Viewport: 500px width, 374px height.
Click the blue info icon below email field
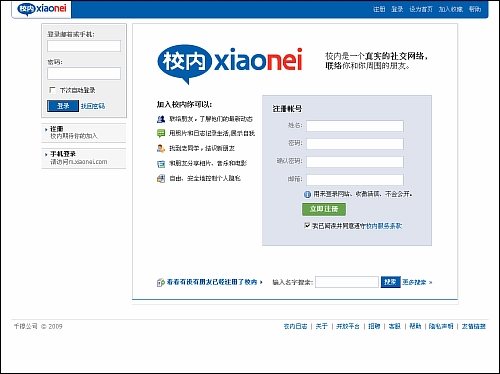click(x=307, y=194)
